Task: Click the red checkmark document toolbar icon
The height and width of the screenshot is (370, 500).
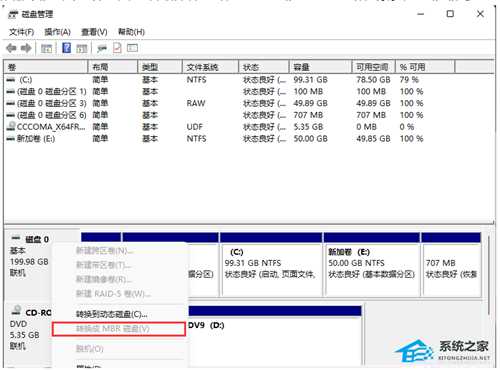Action: coord(117,48)
